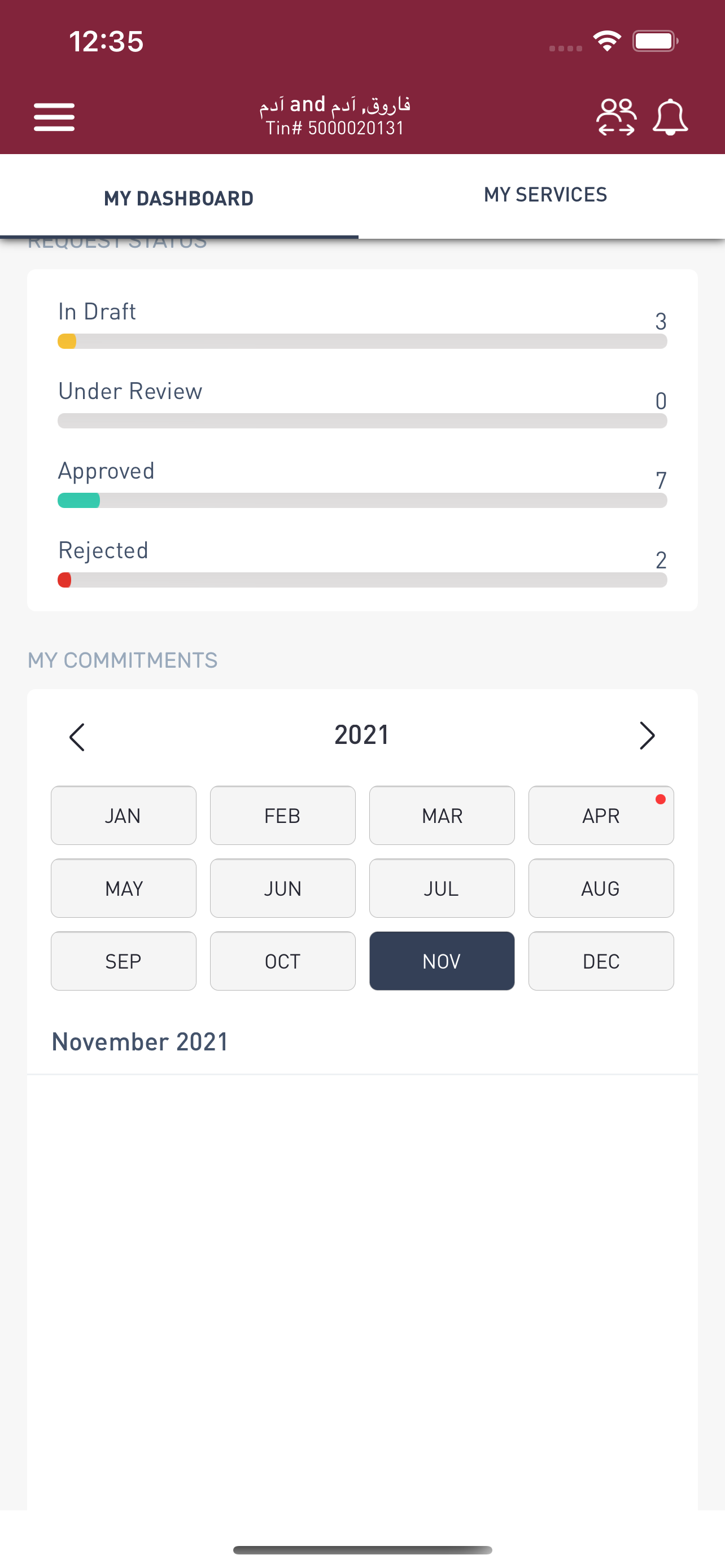Tap the Wi-Fi status icon
Image resolution: width=725 pixels, height=1568 pixels.
(607, 41)
